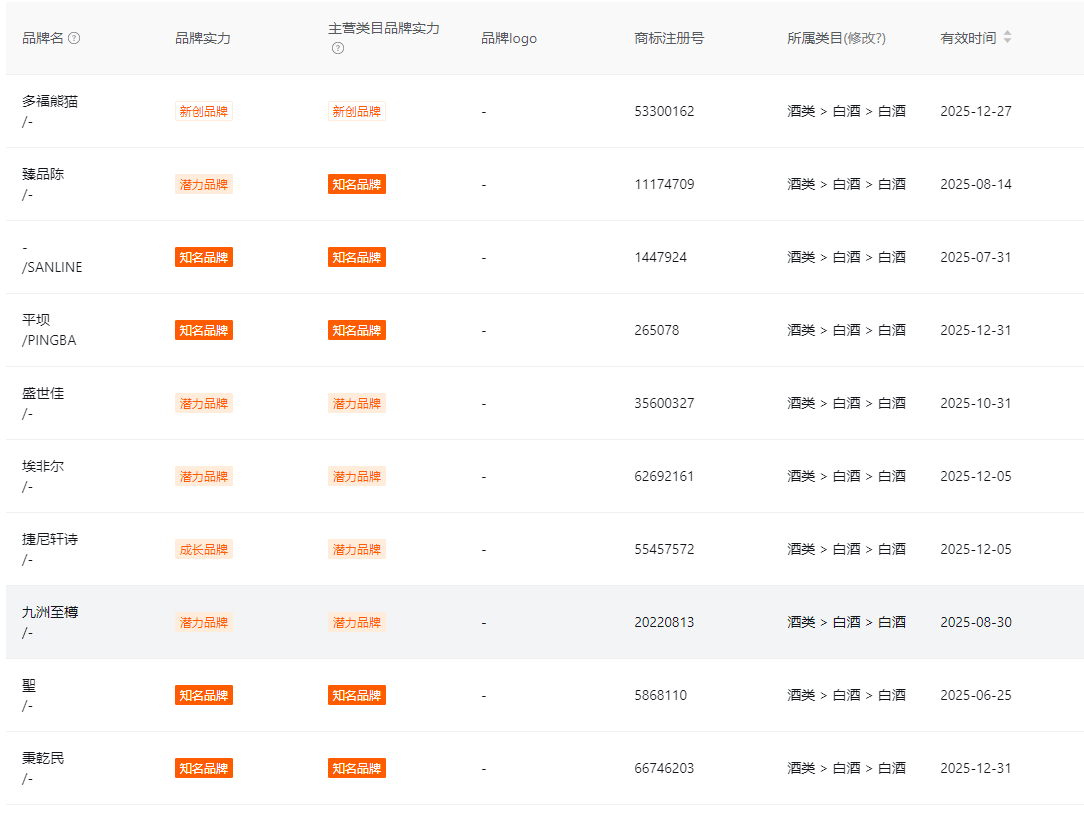The width and height of the screenshot is (1084, 816).
Task: Click the 品牌logo column header
Action: [x=509, y=38]
